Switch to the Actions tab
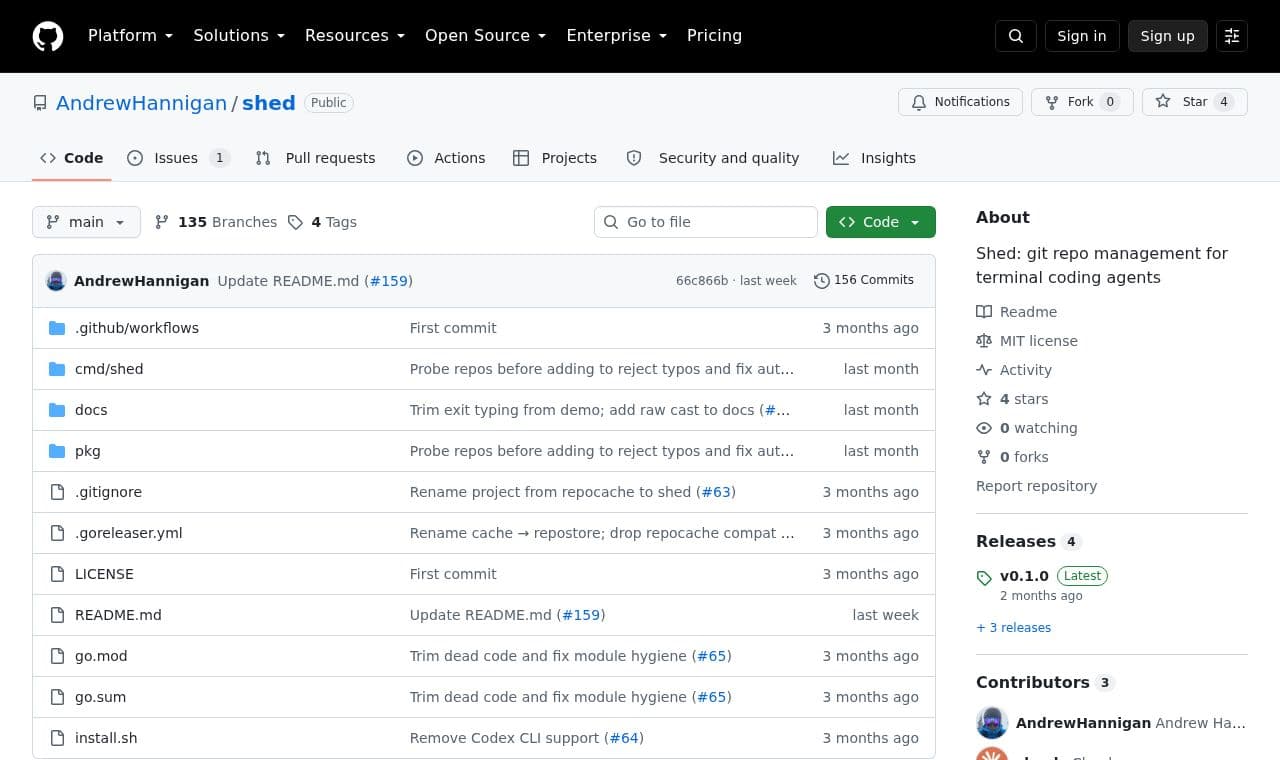1280x760 pixels. tap(446, 158)
